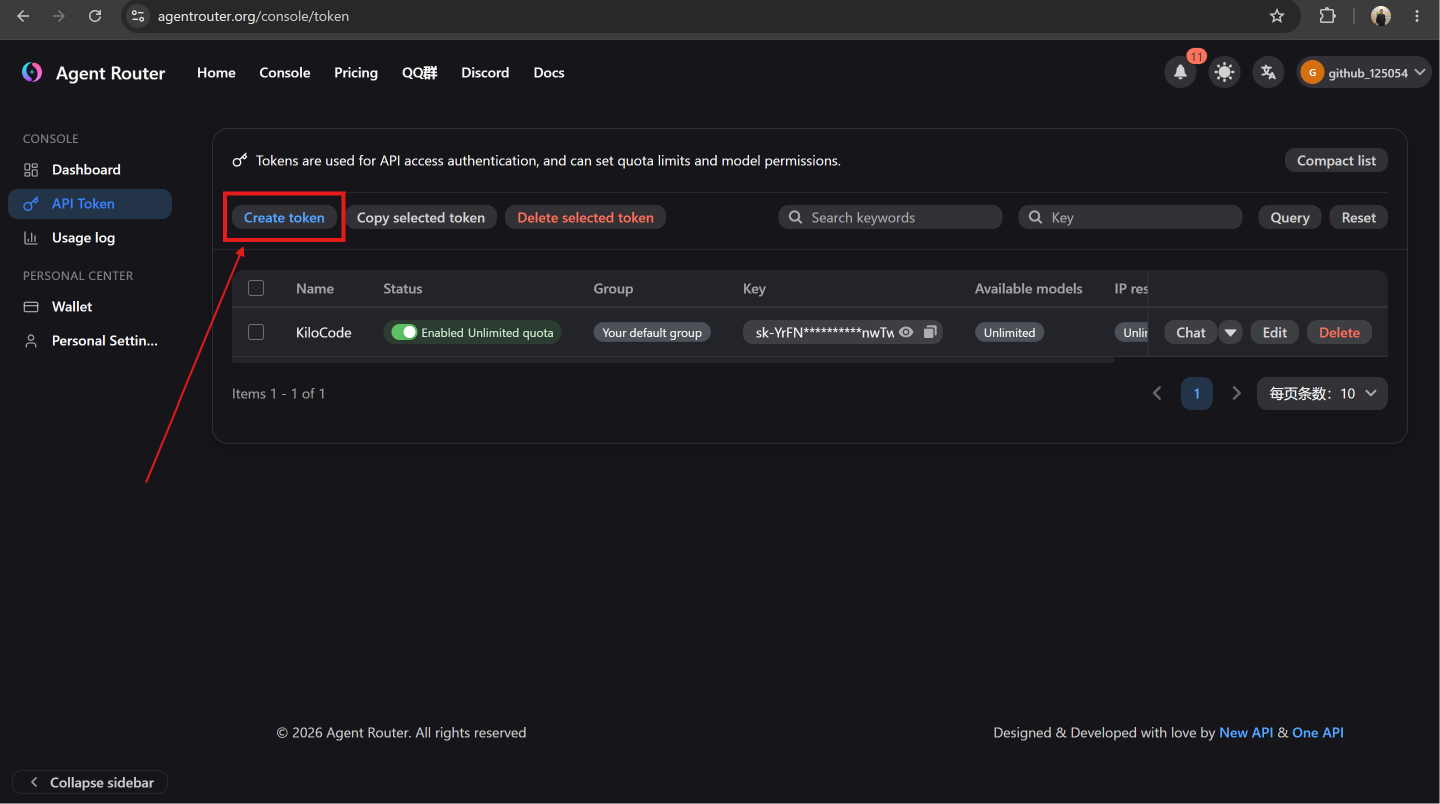
Task: Focus the Search keywords field
Action: [x=890, y=217]
